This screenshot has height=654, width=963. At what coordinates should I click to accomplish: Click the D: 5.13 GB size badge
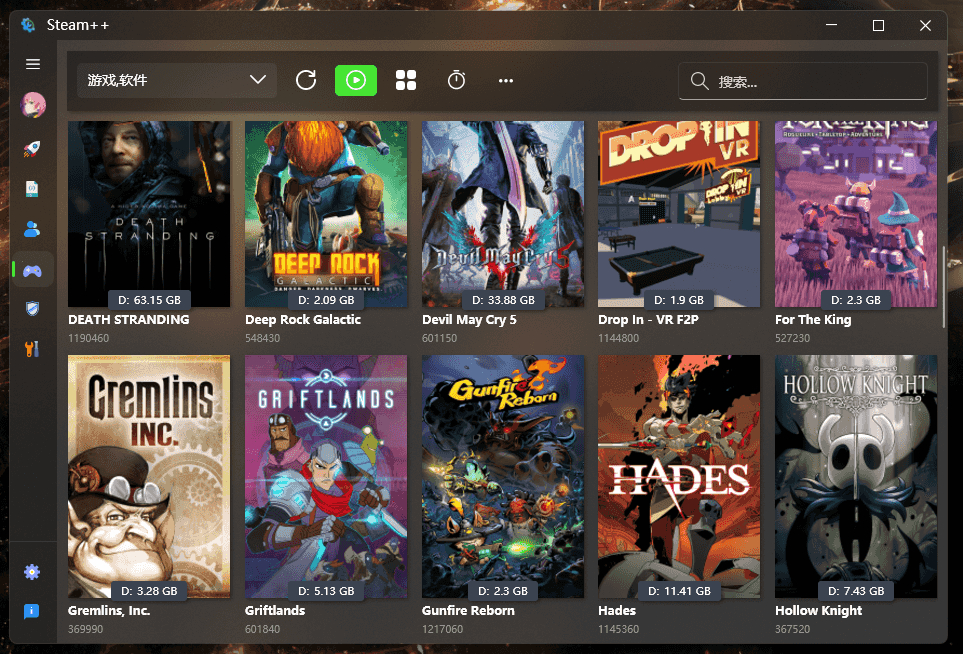[326, 591]
